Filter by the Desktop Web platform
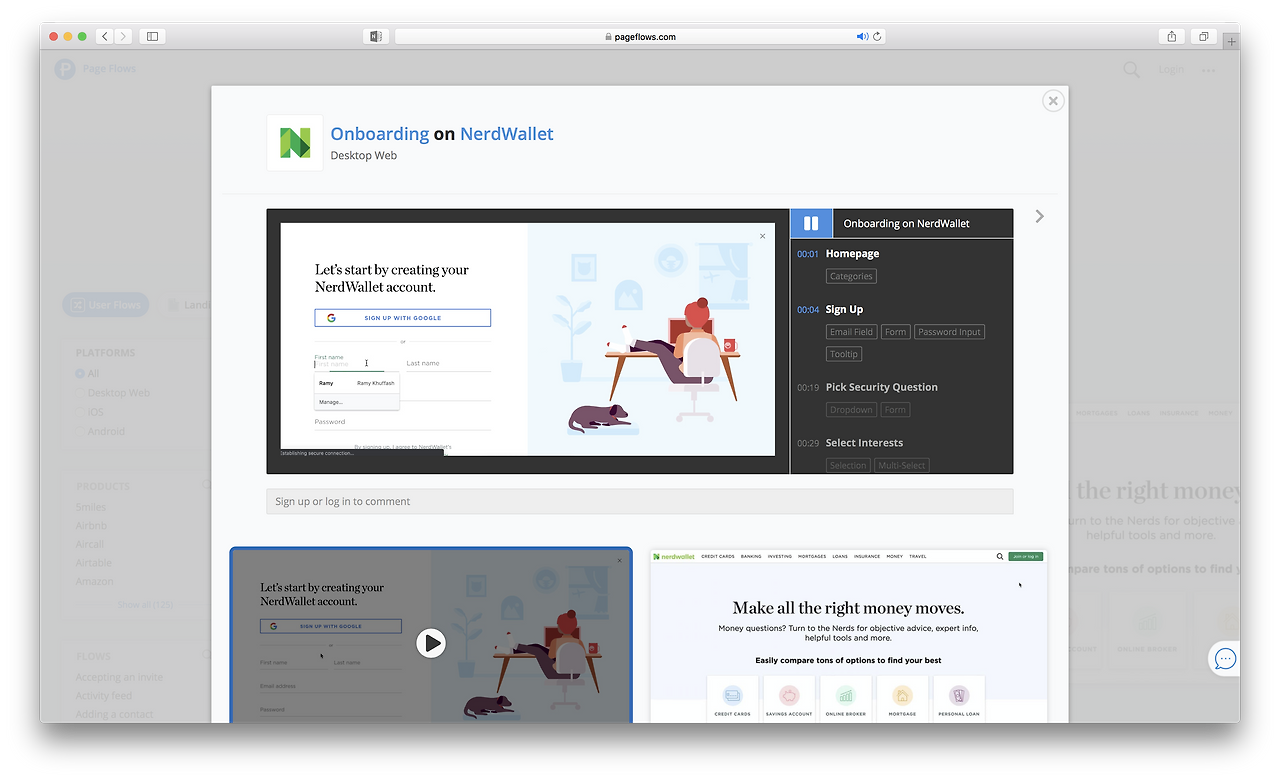The width and height of the screenshot is (1280, 780). [118, 393]
